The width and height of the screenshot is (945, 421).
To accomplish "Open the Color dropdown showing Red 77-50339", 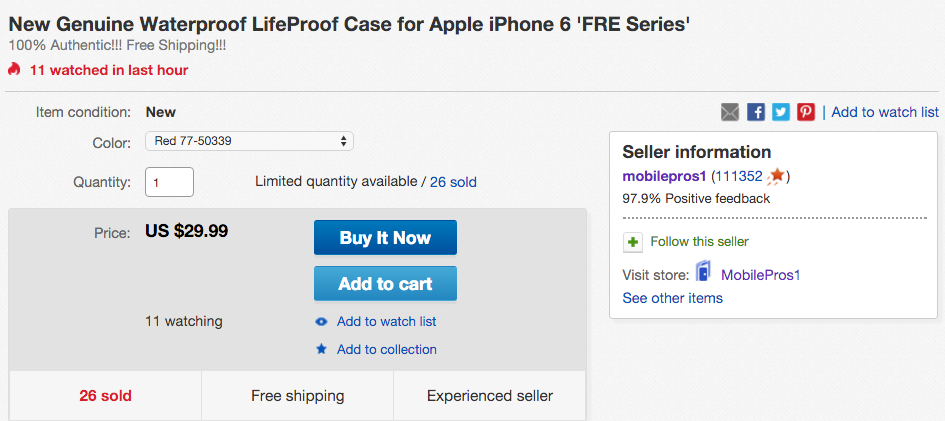I will click(x=249, y=141).
